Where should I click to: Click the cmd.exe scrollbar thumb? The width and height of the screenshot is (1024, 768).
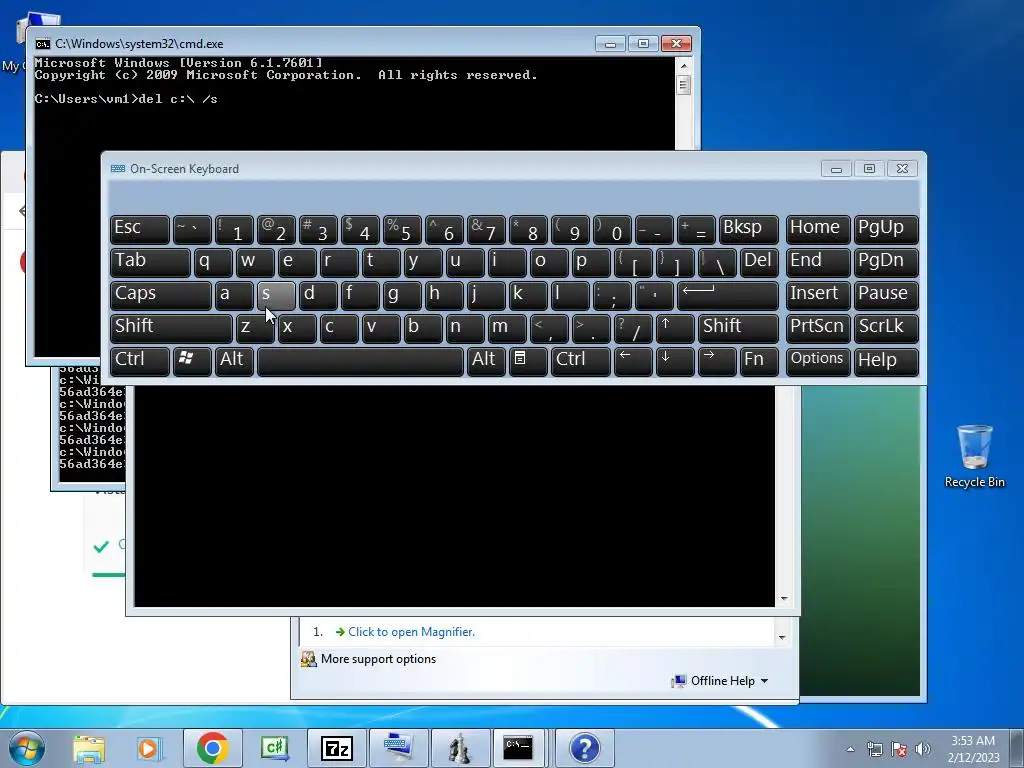(683, 85)
